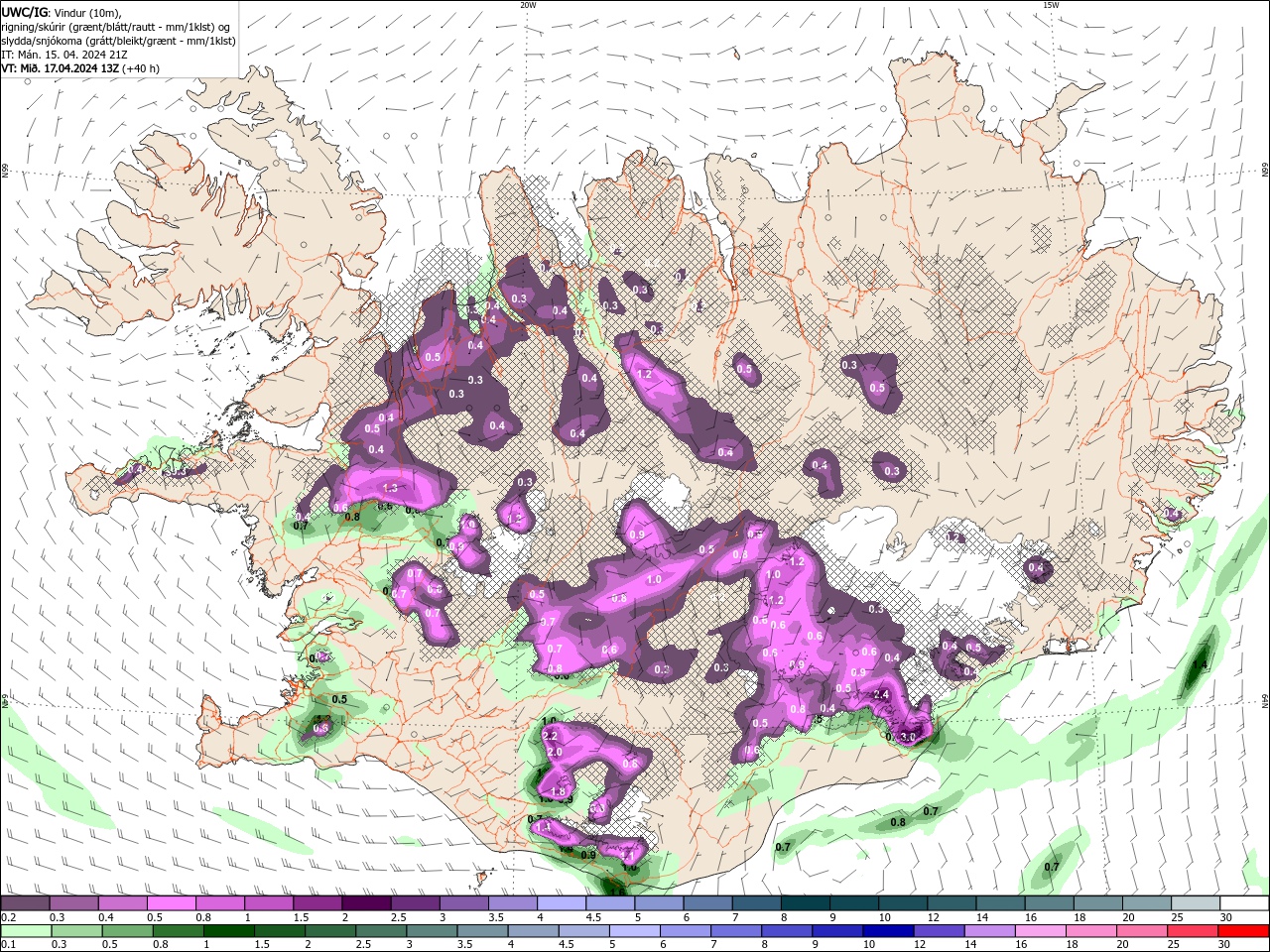Click the bright pink snow swatch starting at 0.5

(172, 903)
